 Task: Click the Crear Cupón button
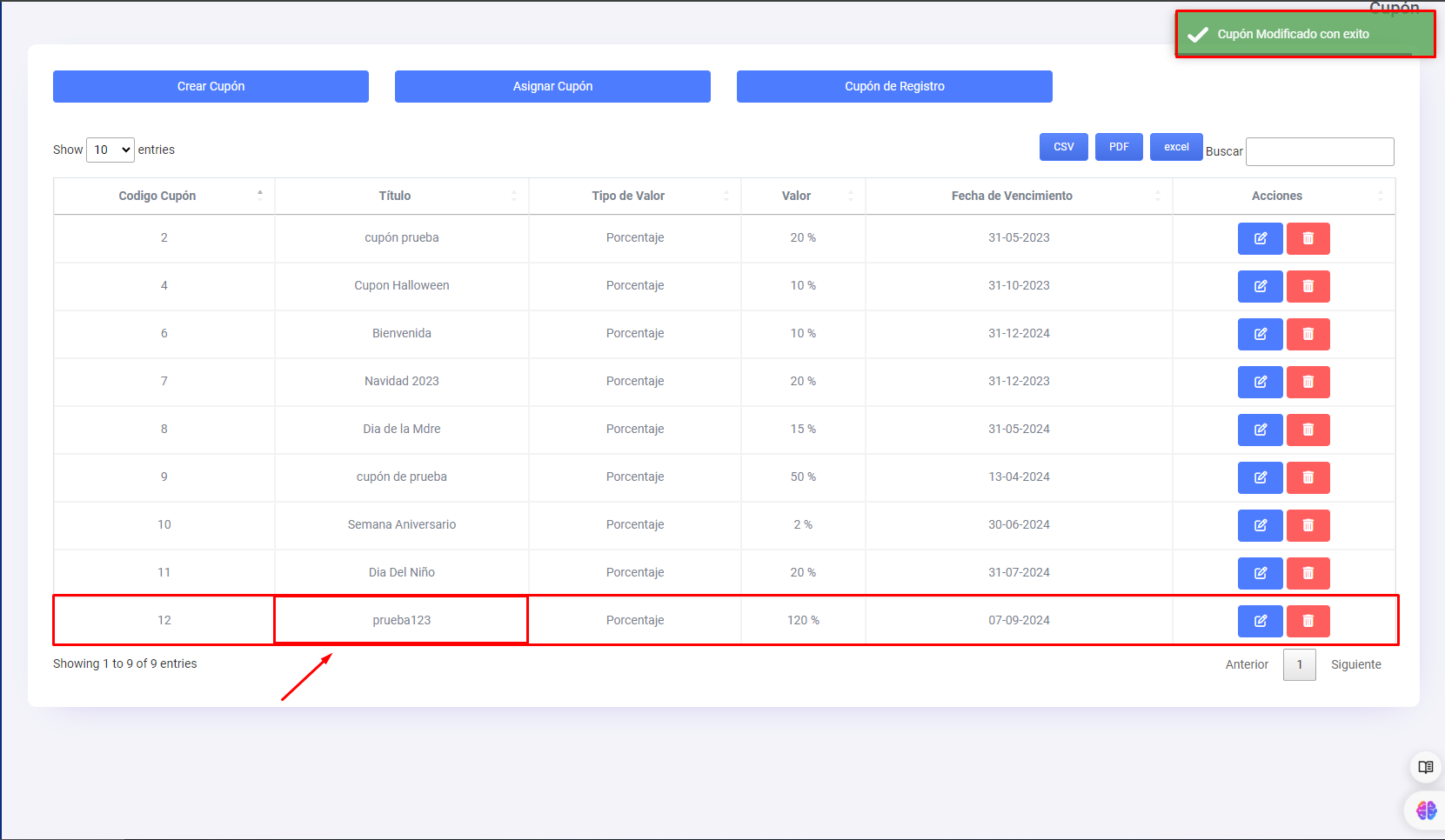tap(211, 86)
